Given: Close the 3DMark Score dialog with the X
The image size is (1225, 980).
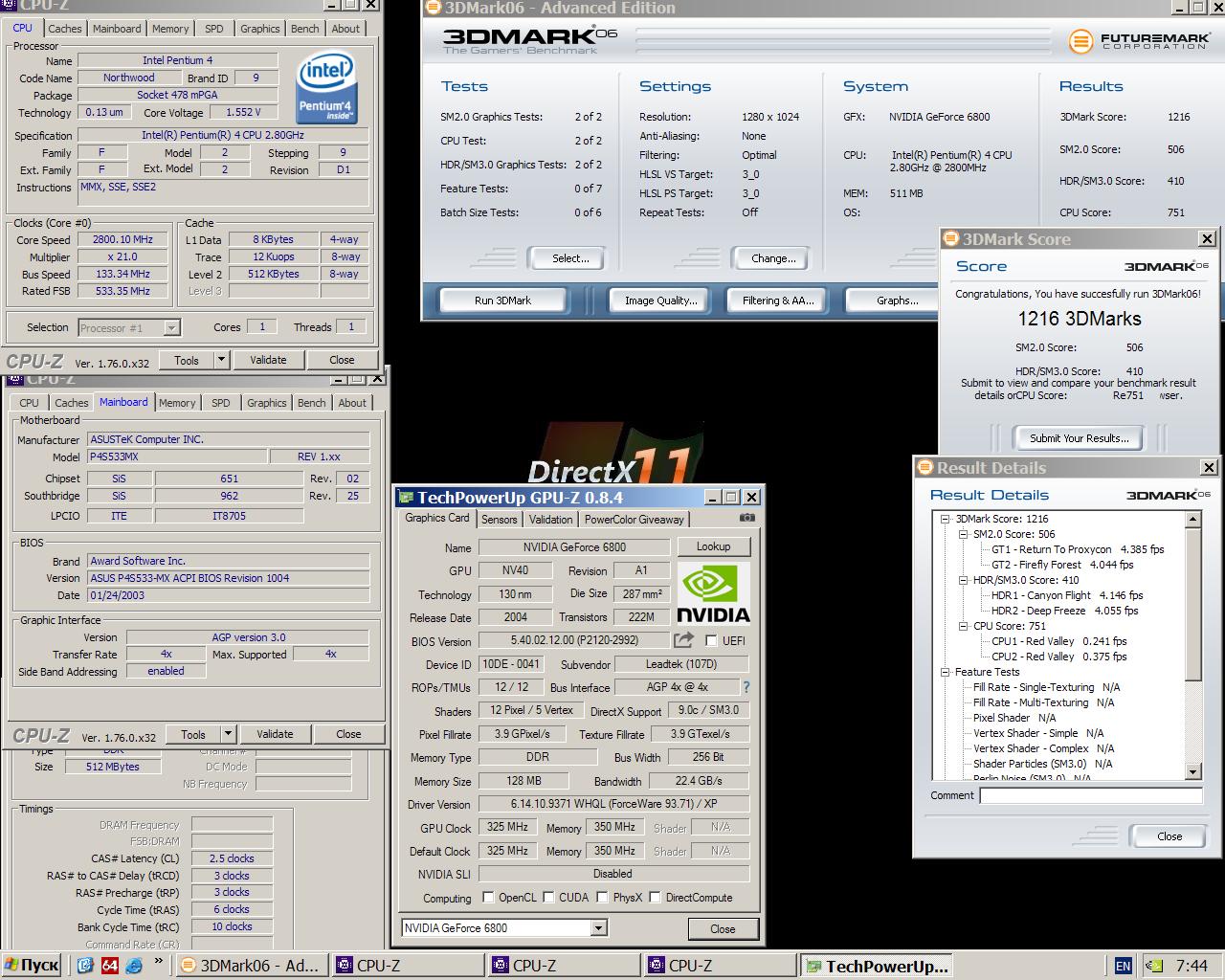Looking at the screenshot, I should (1207, 239).
